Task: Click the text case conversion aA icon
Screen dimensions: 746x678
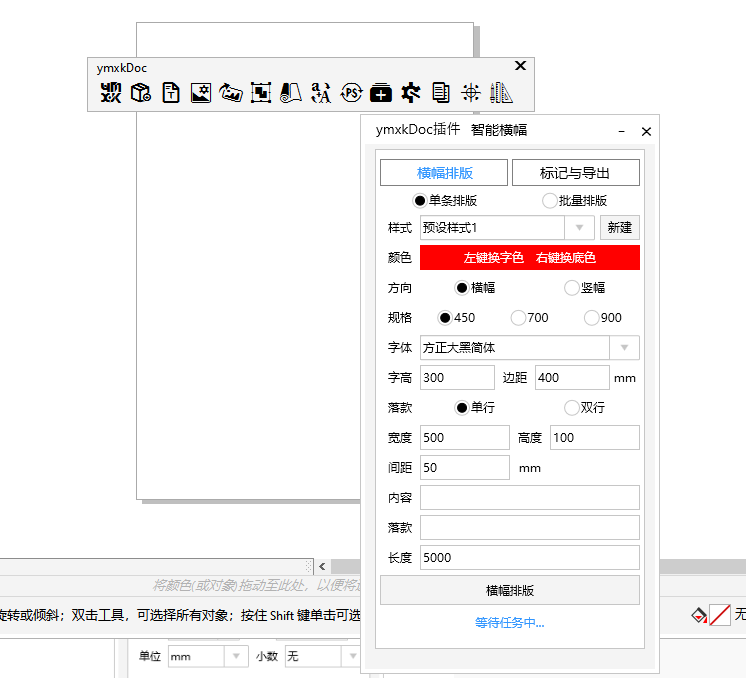Action: 321,92
